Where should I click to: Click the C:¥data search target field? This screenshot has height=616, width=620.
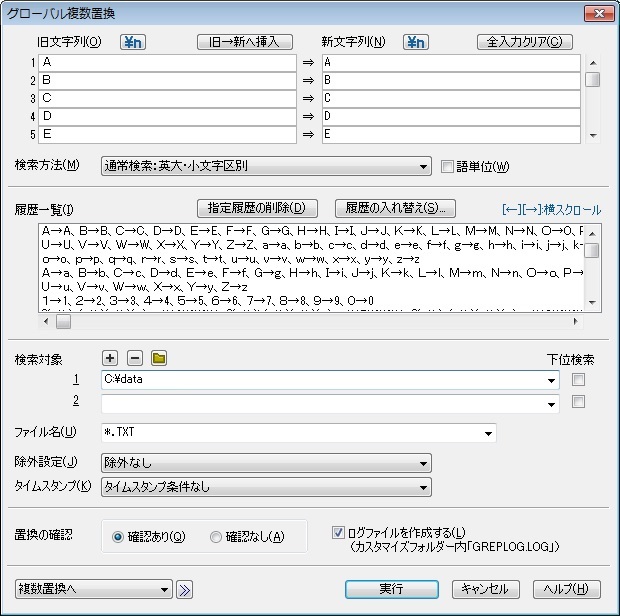click(x=331, y=380)
